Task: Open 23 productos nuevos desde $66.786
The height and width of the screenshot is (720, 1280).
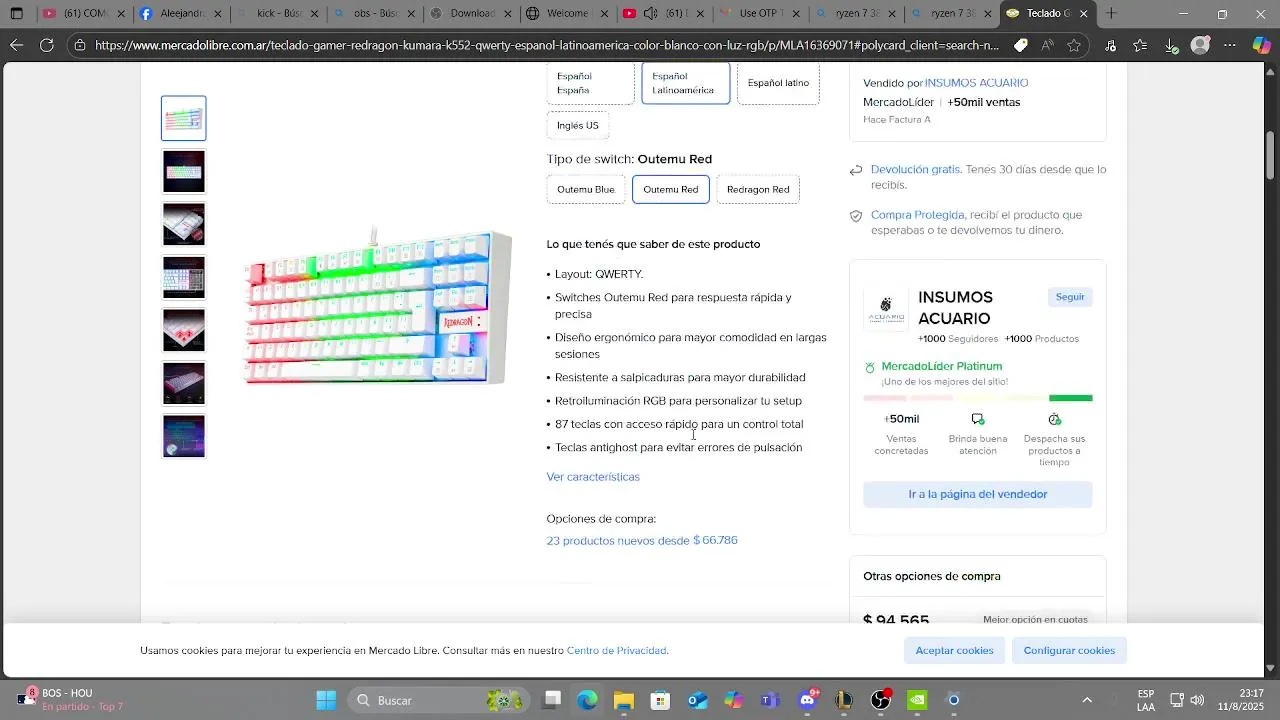Action: coord(642,540)
